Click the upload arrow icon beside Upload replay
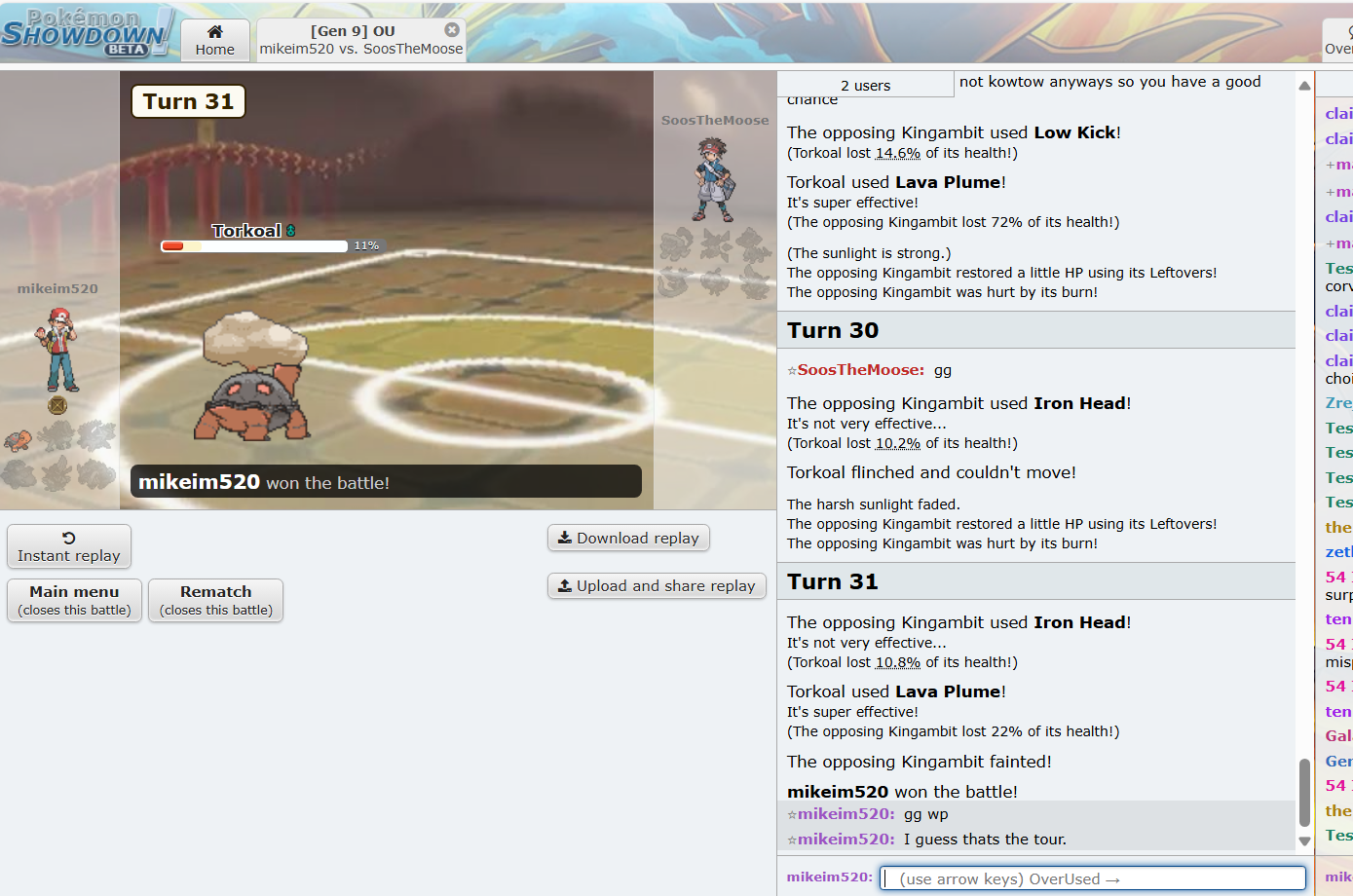 tap(565, 585)
